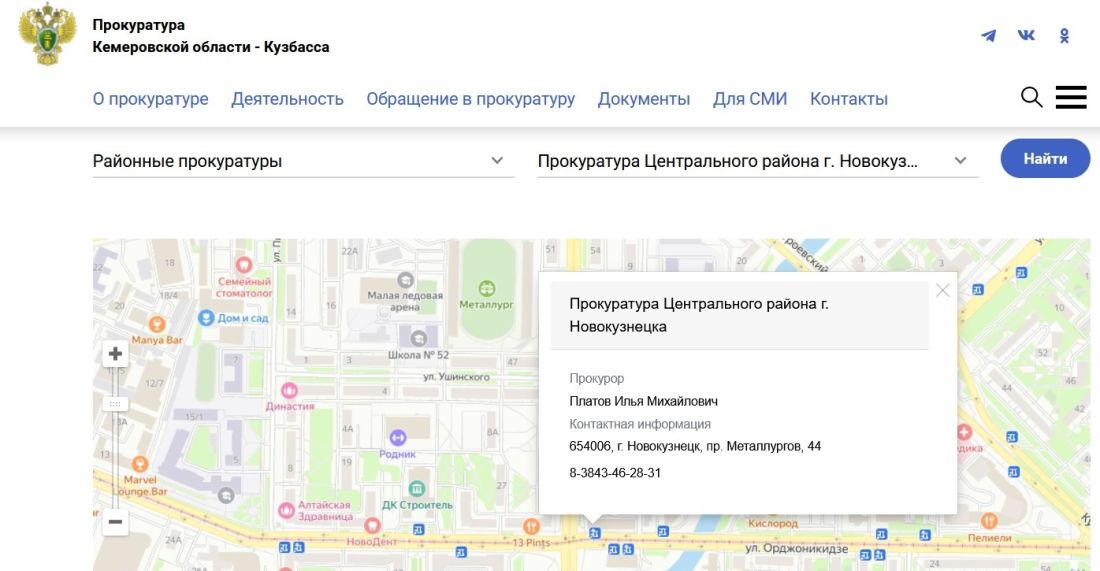Open the О прокуратуре menu

pyautogui.click(x=150, y=99)
